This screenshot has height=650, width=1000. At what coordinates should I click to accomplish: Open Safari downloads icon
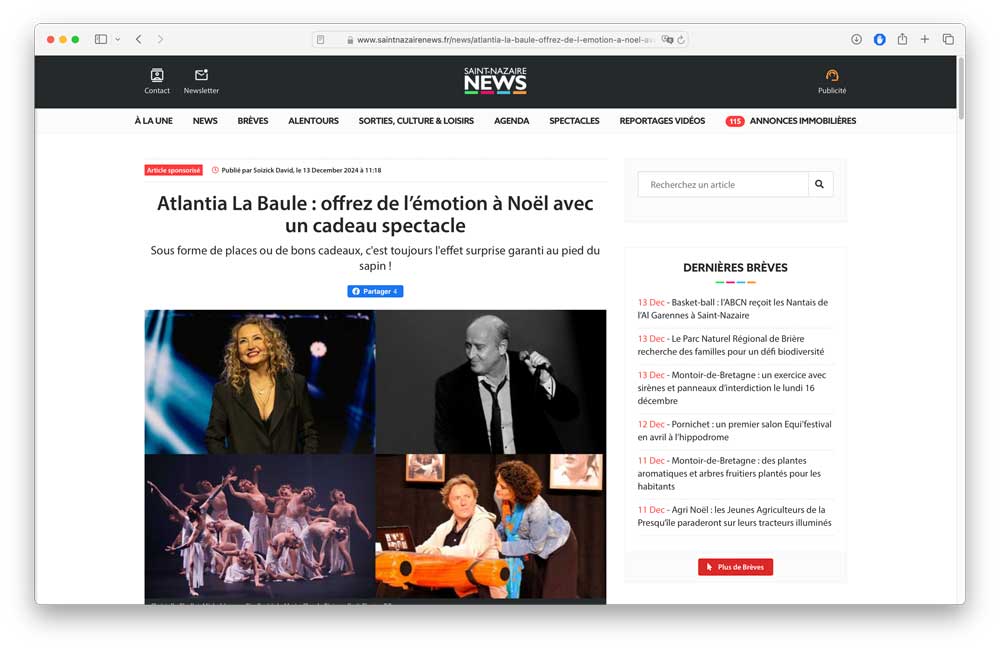pos(856,39)
